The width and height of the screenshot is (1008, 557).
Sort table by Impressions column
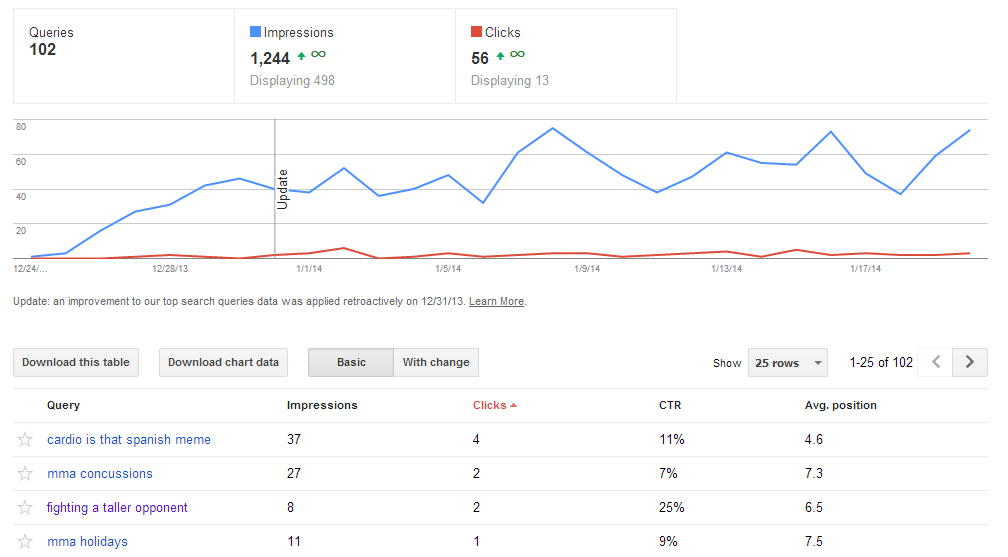pyautogui.click(x=322, y=406)
